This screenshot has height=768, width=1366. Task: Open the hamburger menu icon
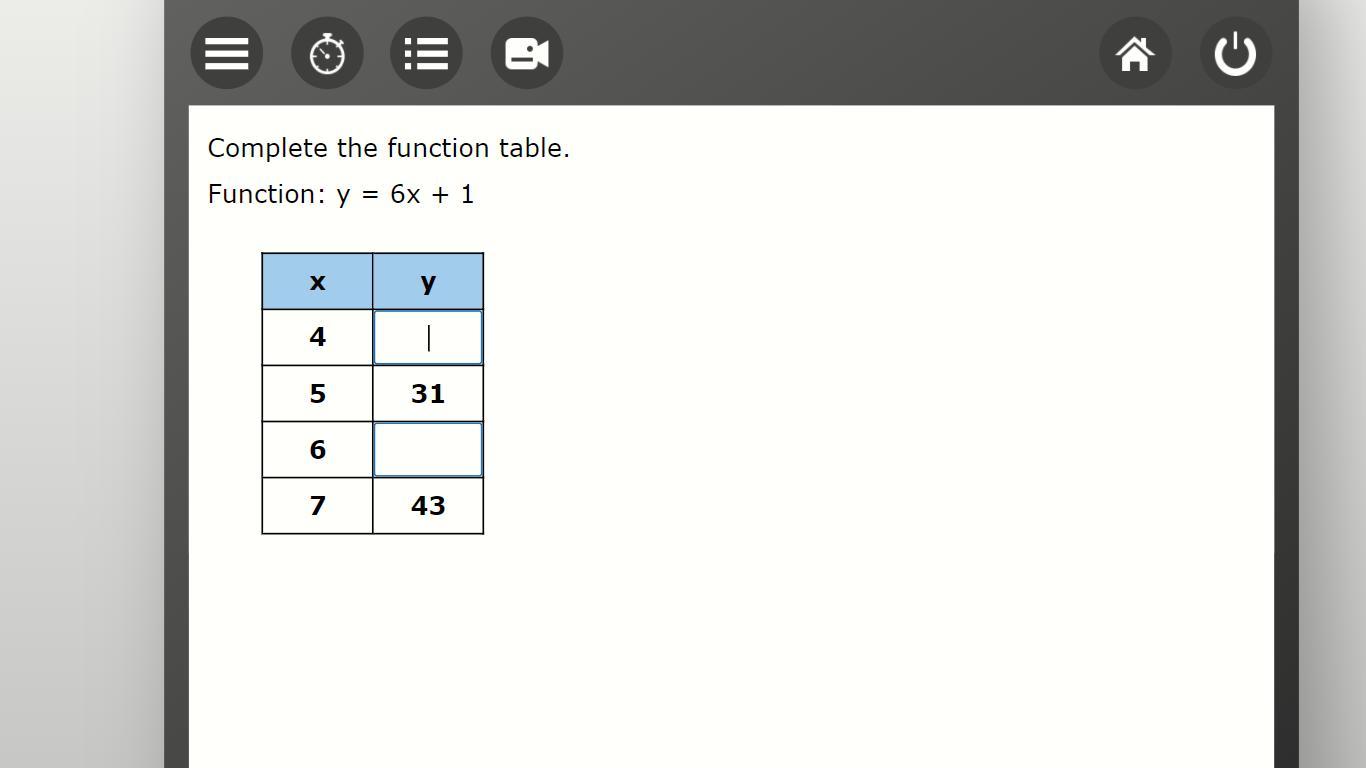pos(227,53)
